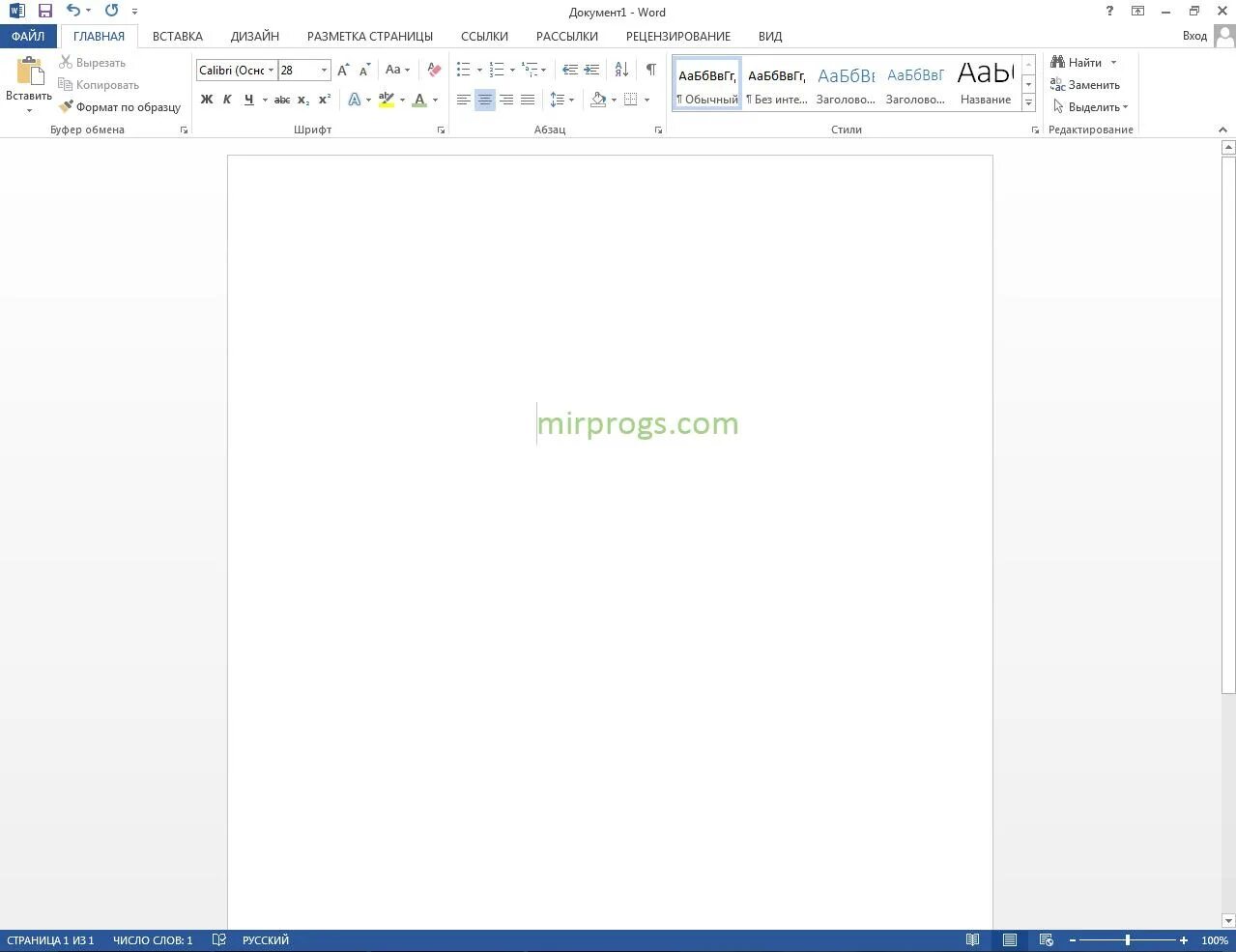Open the font name combo box

coord(236,70)
